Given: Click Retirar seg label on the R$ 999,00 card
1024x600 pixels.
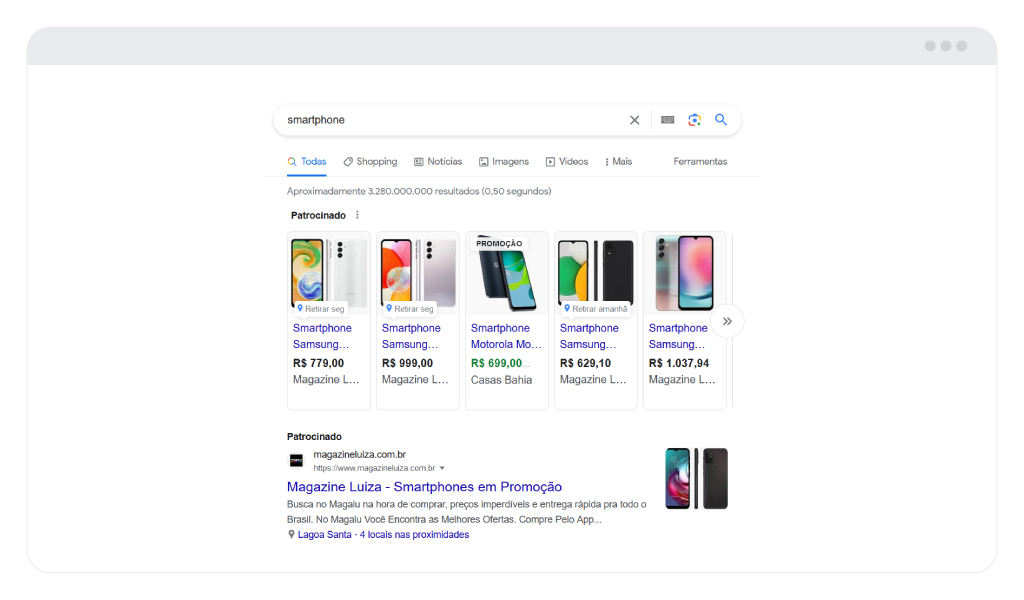Looking at the screenshot, I should [409, 309].
